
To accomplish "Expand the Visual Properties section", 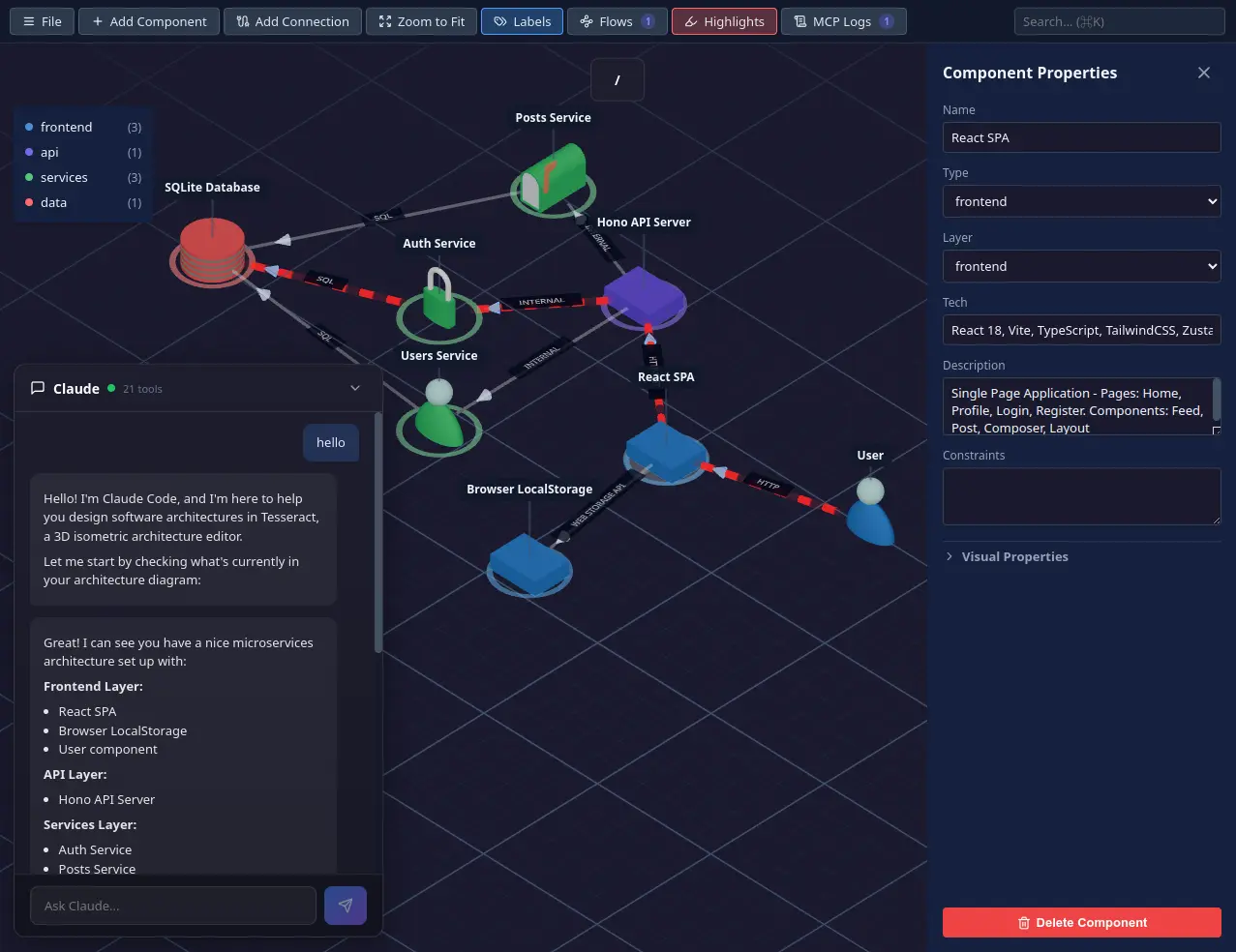I will (1014, 556).
